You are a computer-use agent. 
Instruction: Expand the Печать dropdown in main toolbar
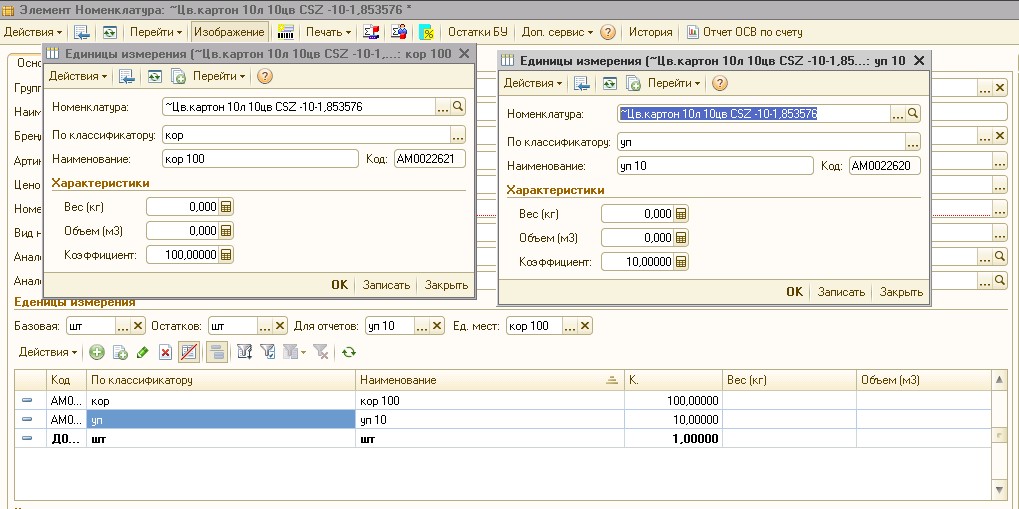(x=327, y=32)
